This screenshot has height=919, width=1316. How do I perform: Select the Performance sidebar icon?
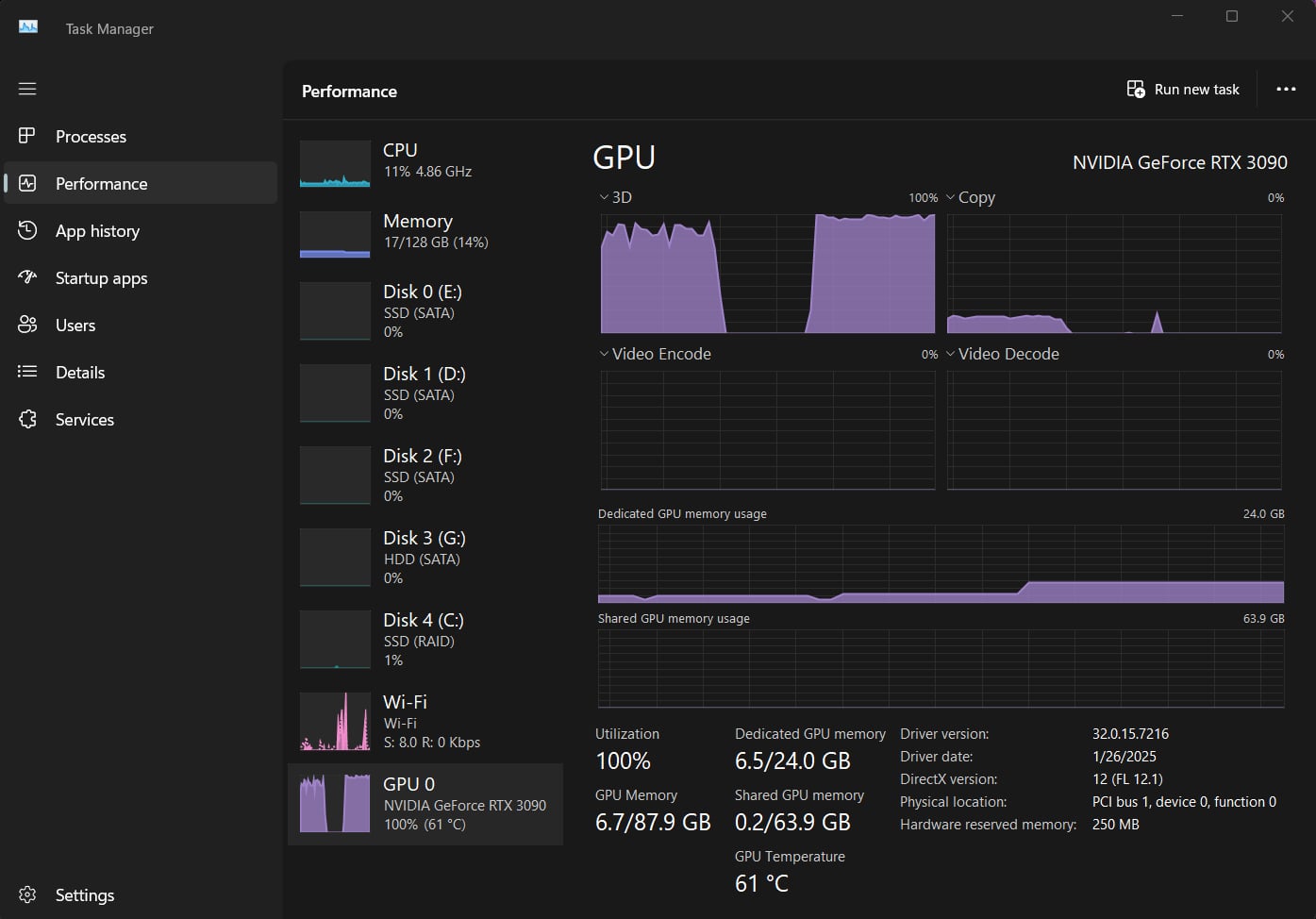(x=27, y=183)
